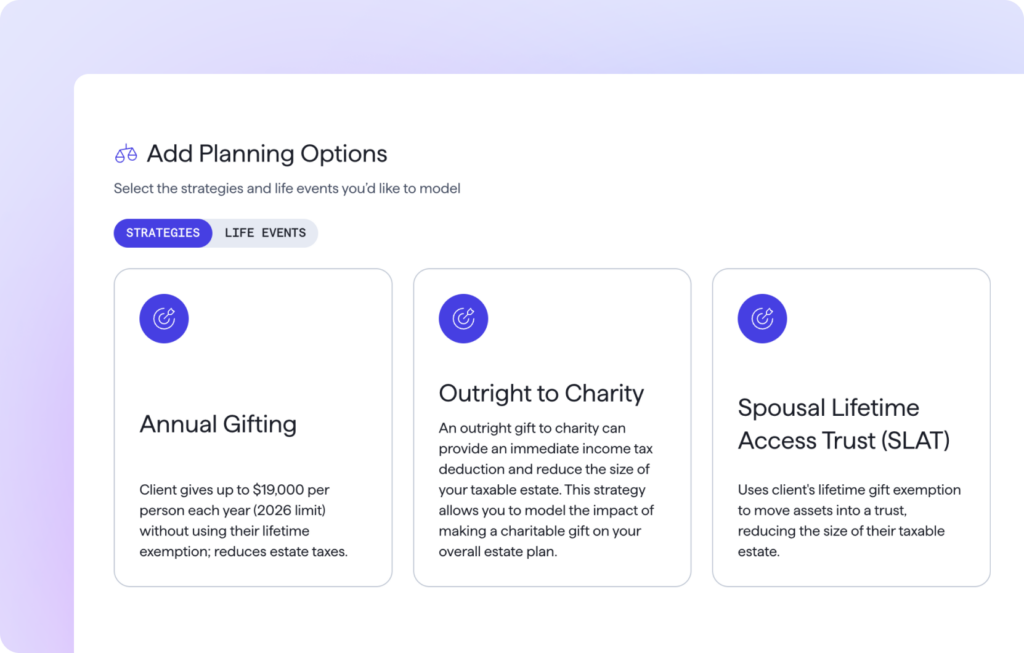Click 'without using their lifetime' line in Annual Gifting
The image size is (1024, 653).
coord(224,531)
